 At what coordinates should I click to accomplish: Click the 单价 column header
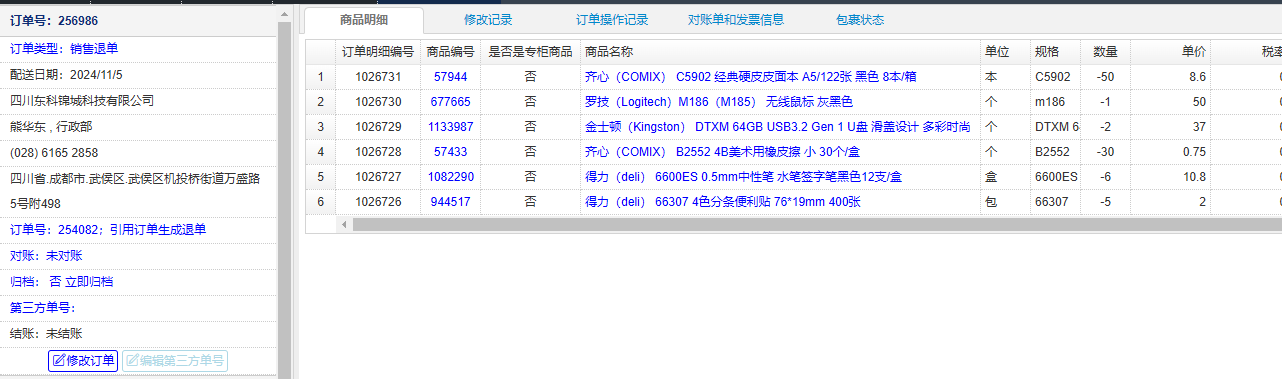coord(1171,52)
